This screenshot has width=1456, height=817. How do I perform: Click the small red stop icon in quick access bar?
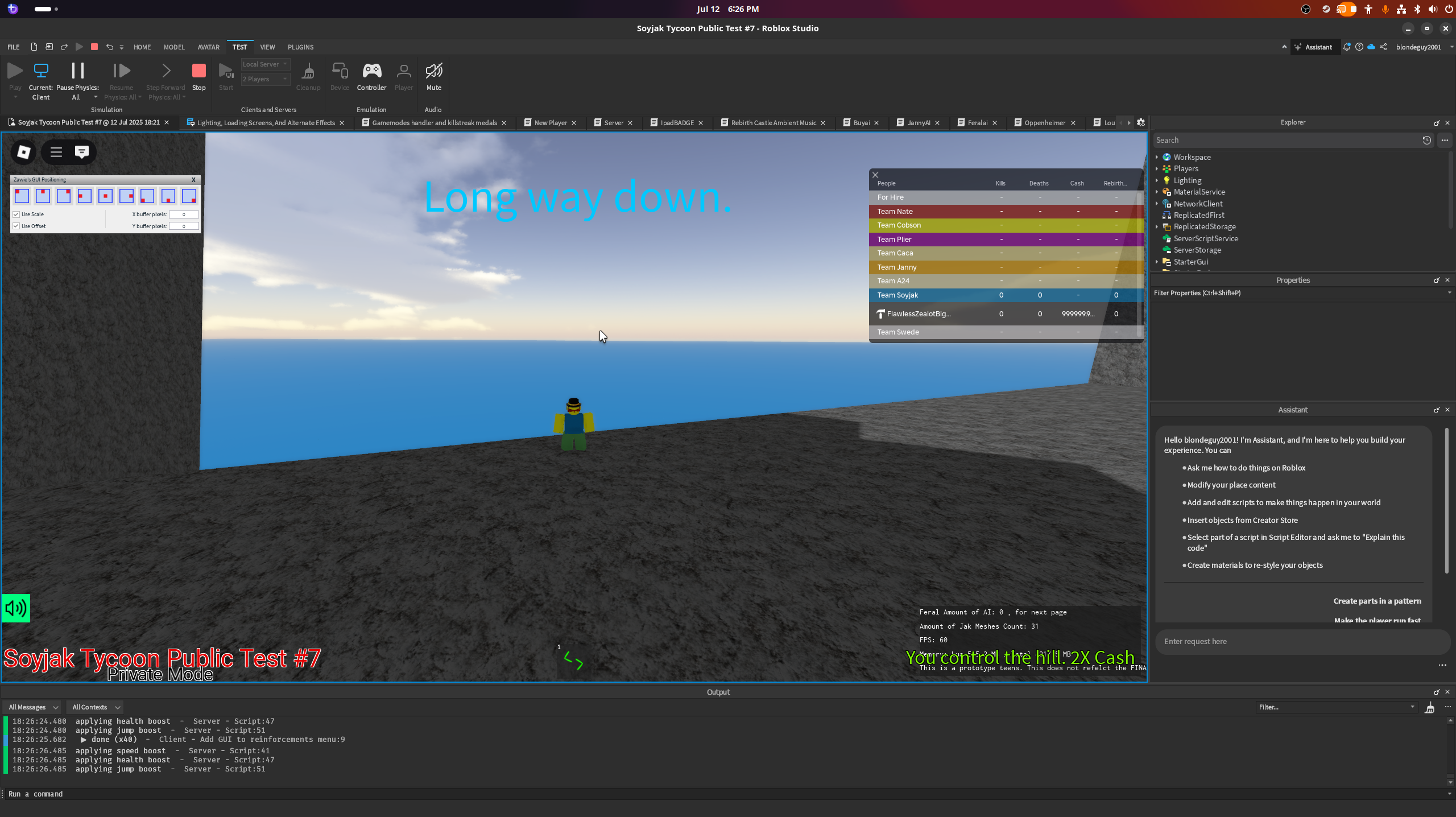click(94, 47)
